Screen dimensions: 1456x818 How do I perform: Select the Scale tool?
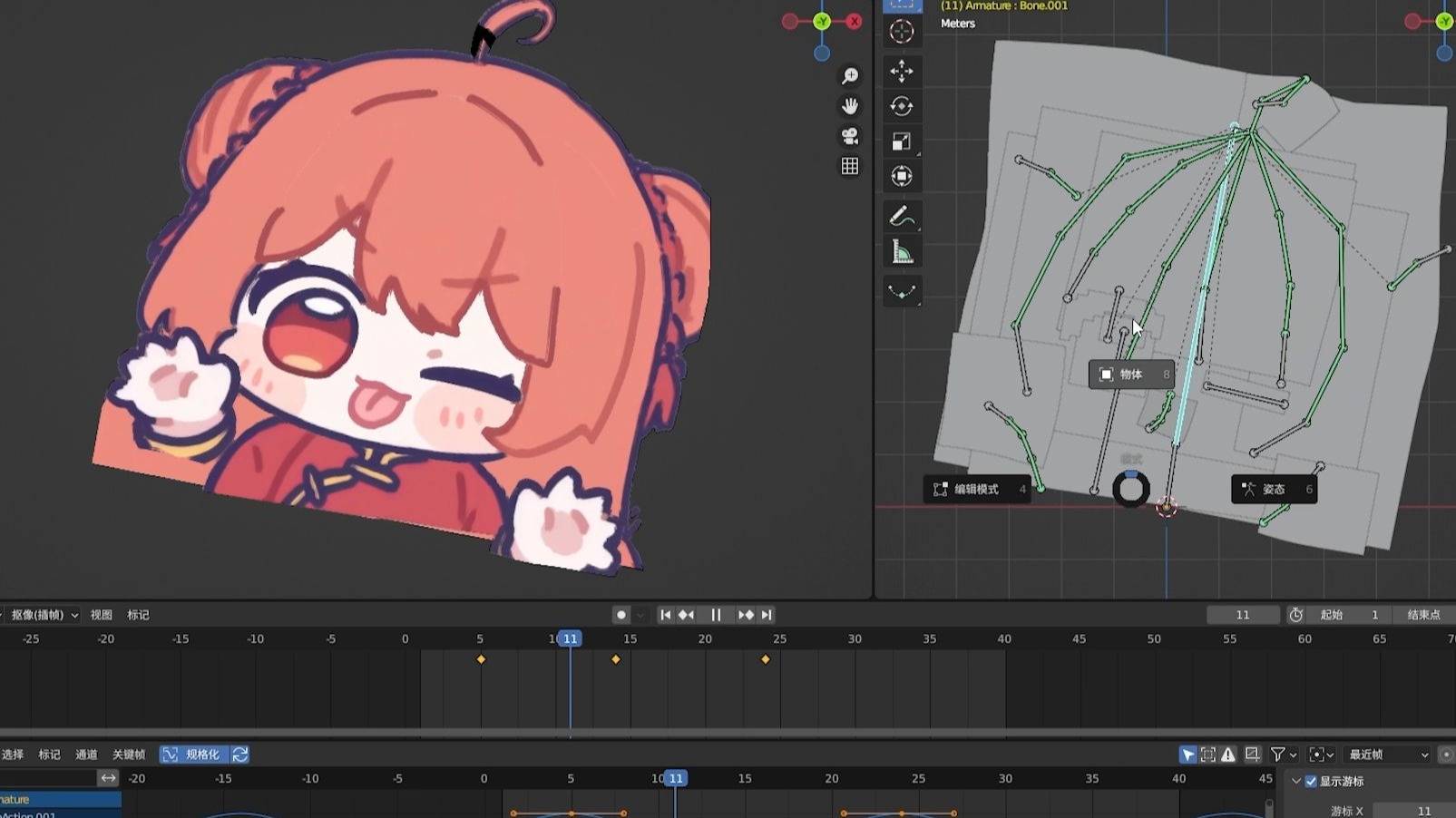tap(902, 141)
